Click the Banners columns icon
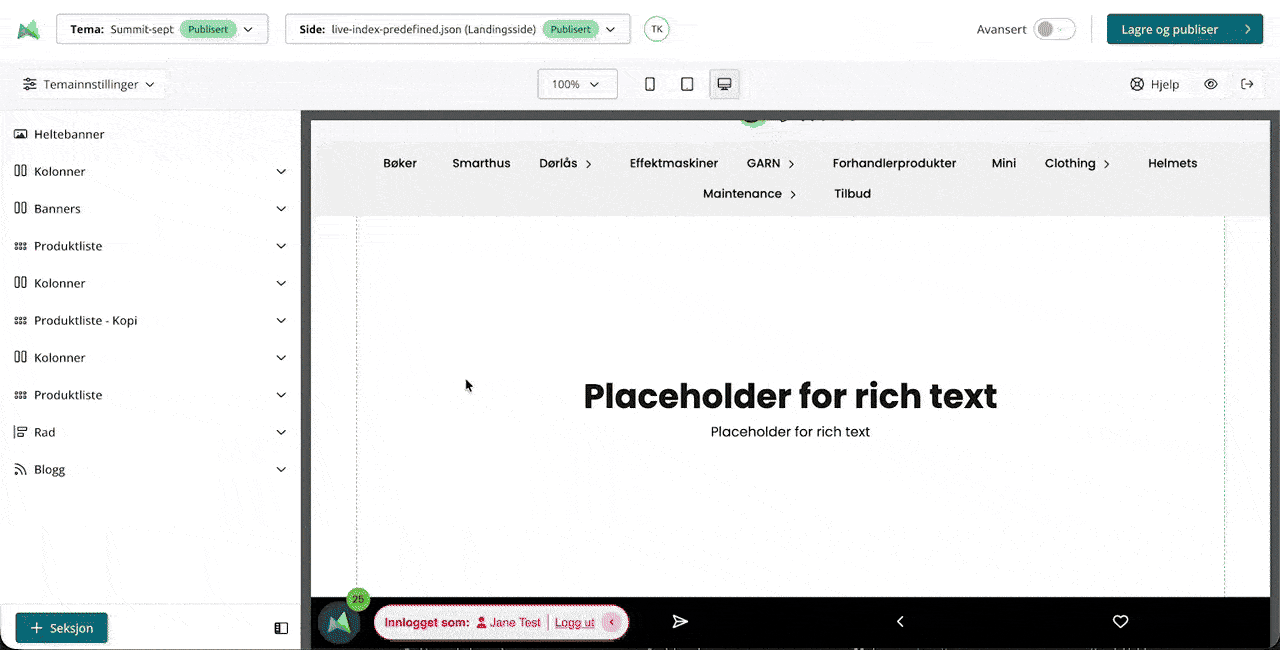1280x650 pixels. (x=20, y=208)
